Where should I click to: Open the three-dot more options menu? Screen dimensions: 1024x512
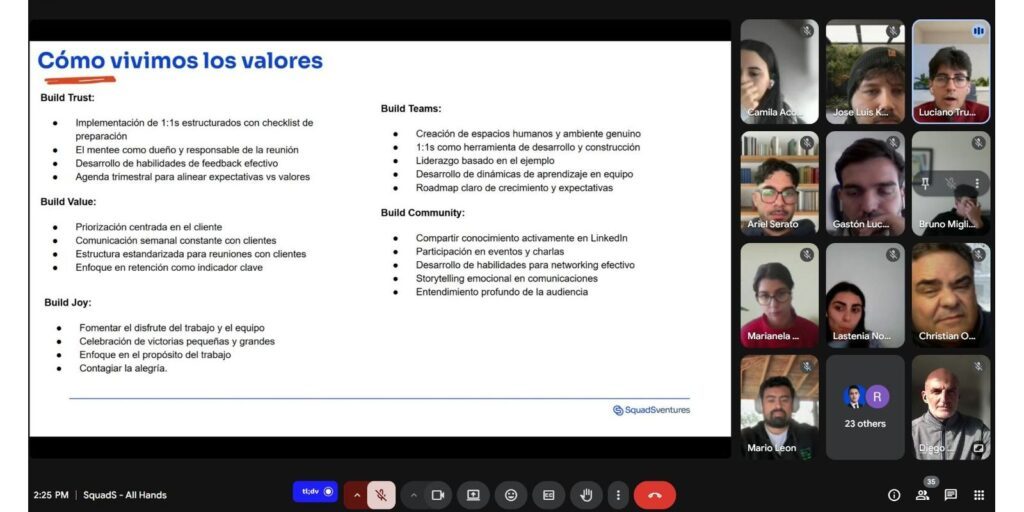[x=618, y=494]
